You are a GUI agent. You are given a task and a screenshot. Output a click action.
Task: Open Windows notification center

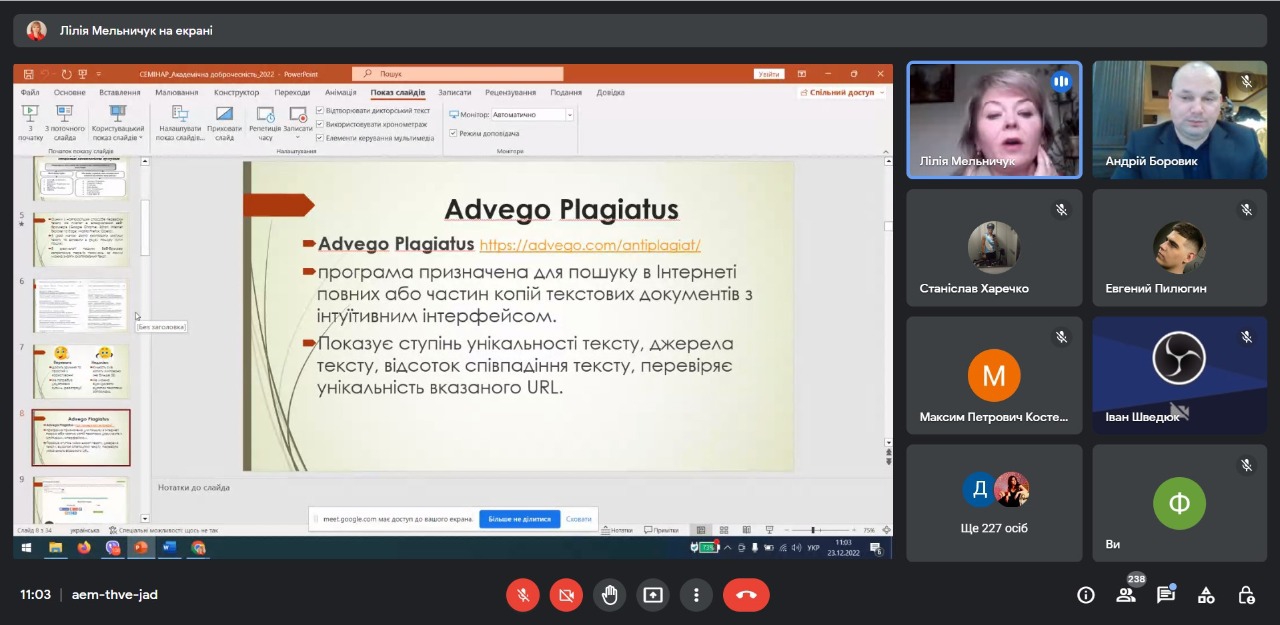876,548
